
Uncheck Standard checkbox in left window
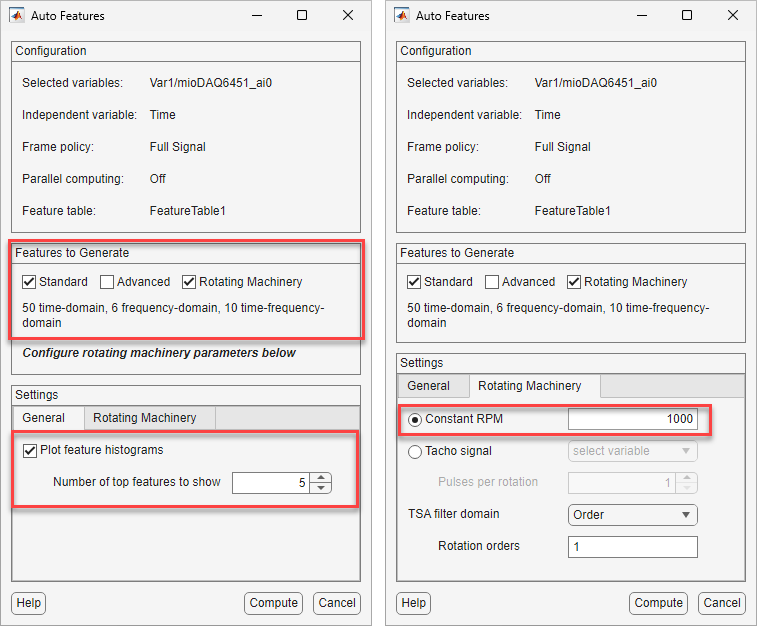[x=29, y=282]
